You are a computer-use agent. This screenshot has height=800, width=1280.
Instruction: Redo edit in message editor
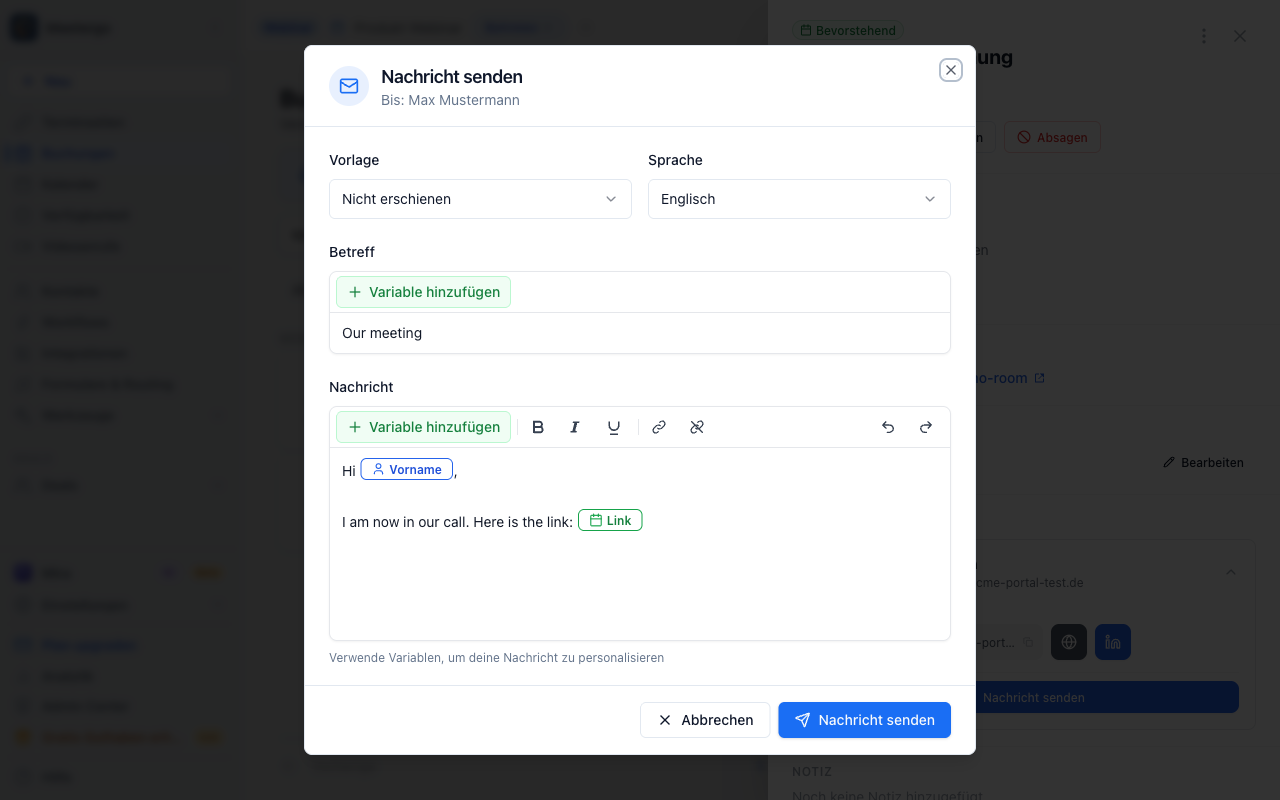click(926, 427)
